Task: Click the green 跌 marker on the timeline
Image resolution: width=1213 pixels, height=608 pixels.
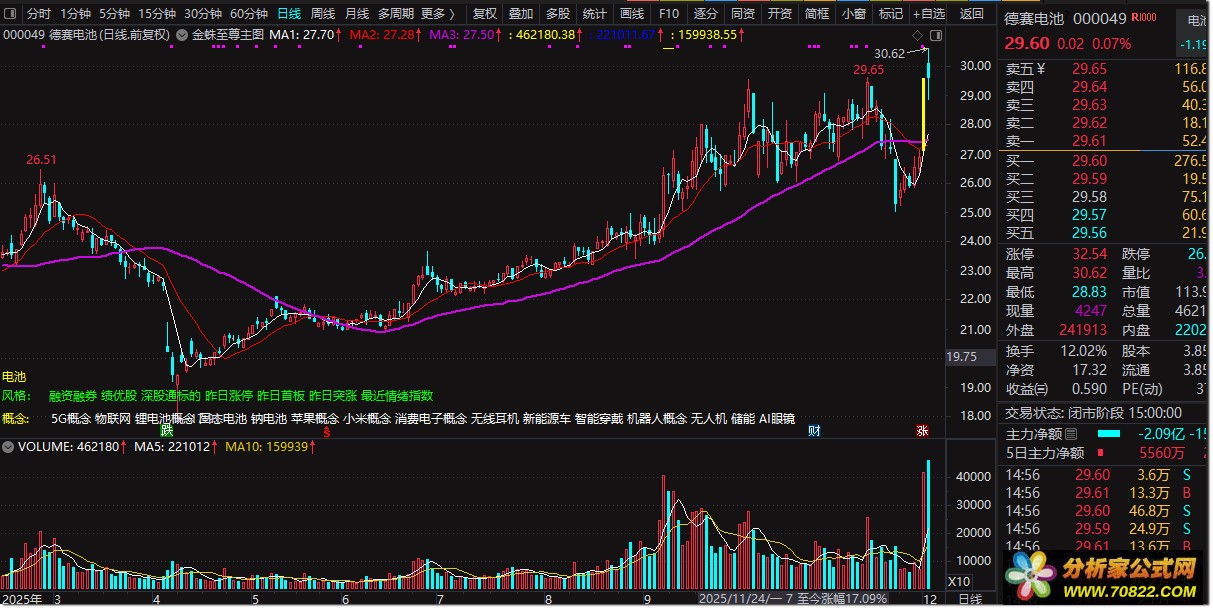Action: click(x=167, y=431)
